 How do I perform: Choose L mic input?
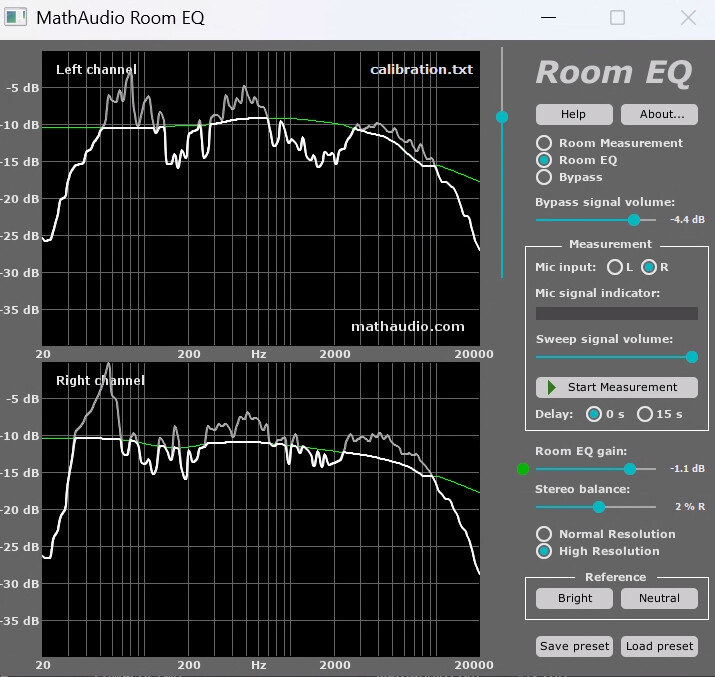point(614,267)
